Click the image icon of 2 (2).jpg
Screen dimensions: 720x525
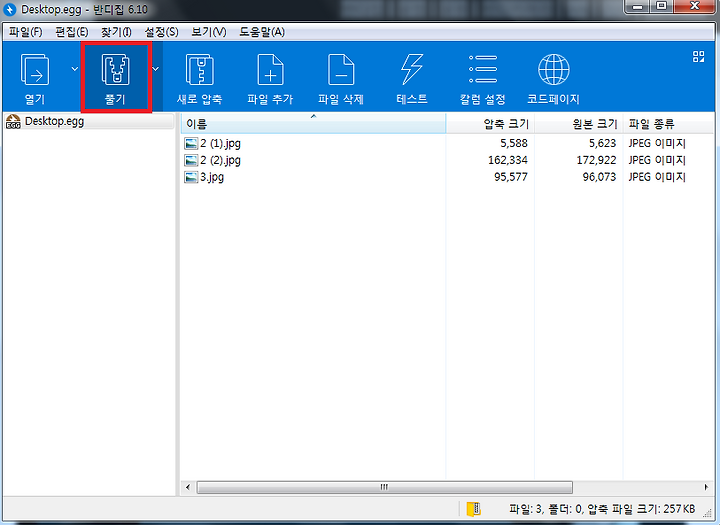click(191, 160)
